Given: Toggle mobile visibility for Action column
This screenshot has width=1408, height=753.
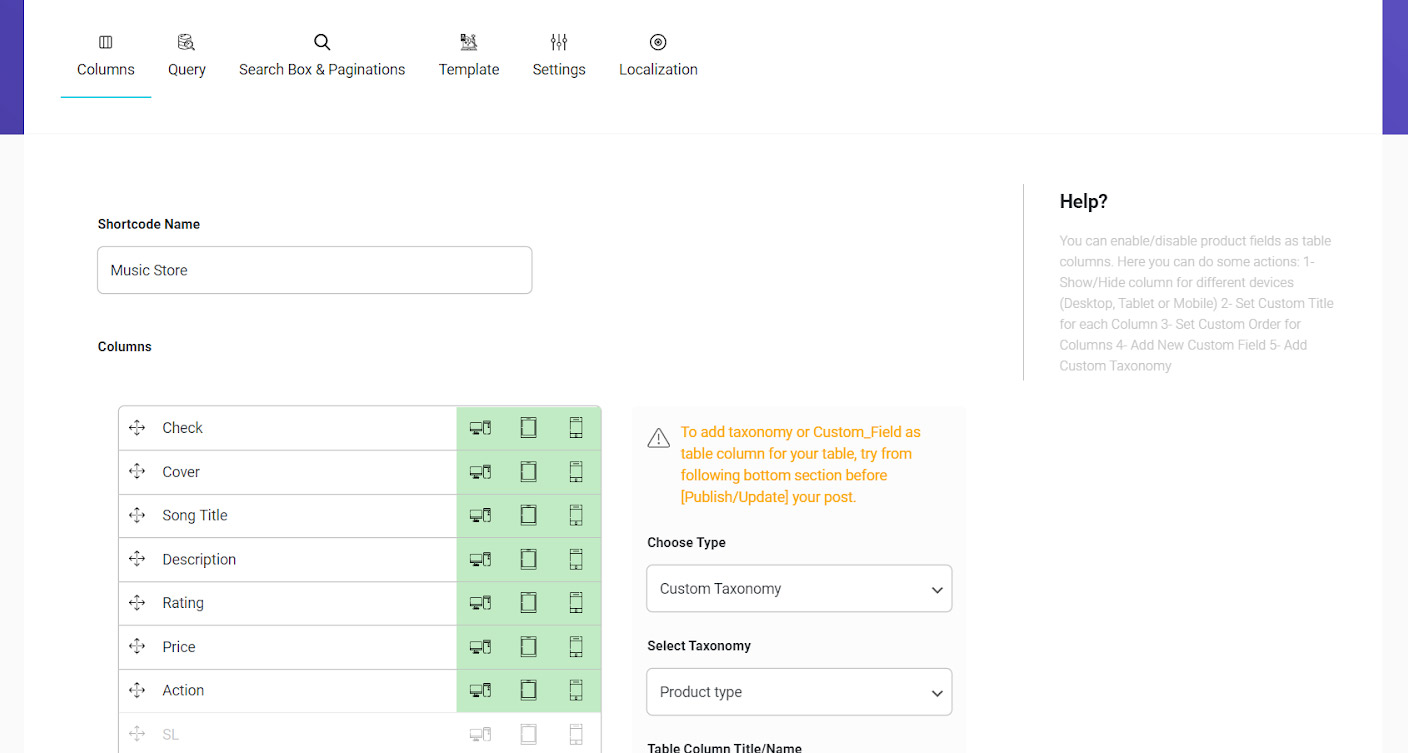Looking at the screenshot, I should [576, 690].
